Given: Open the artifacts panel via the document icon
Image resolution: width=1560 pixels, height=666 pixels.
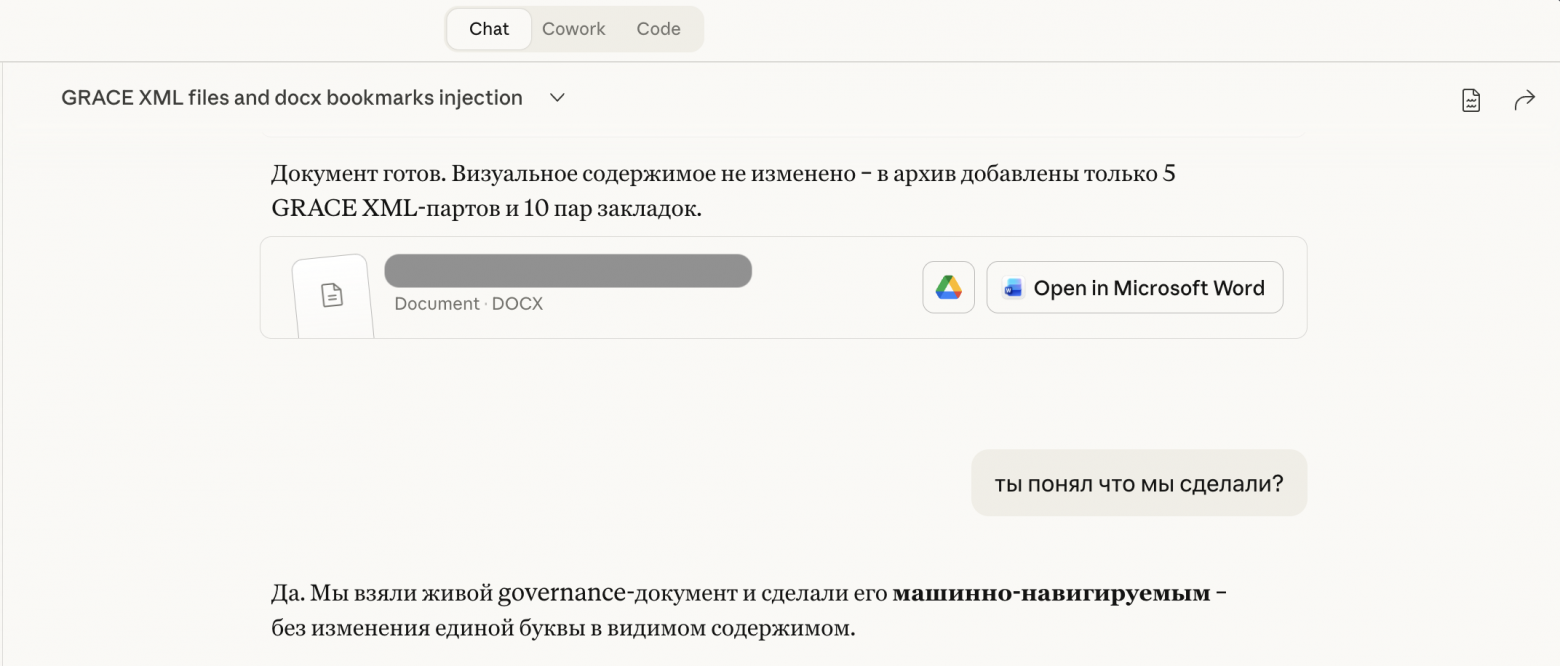Looking at the screenshot, I should pyautogui.click(x=1470, y=98).
